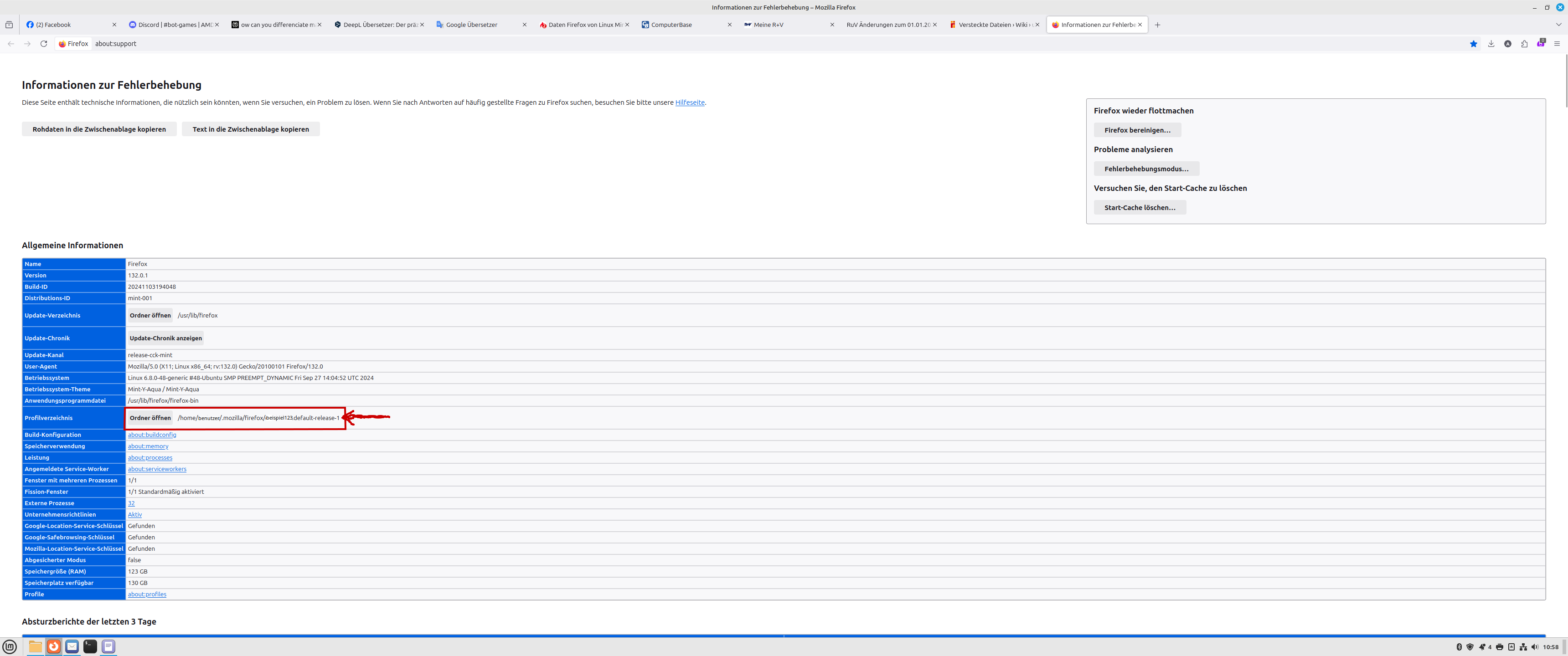Image resolution: width=1568 pixels, height=656 pixels.
Task: Open the Extensions puzzle-piece icon
Action: [1524, 44]
